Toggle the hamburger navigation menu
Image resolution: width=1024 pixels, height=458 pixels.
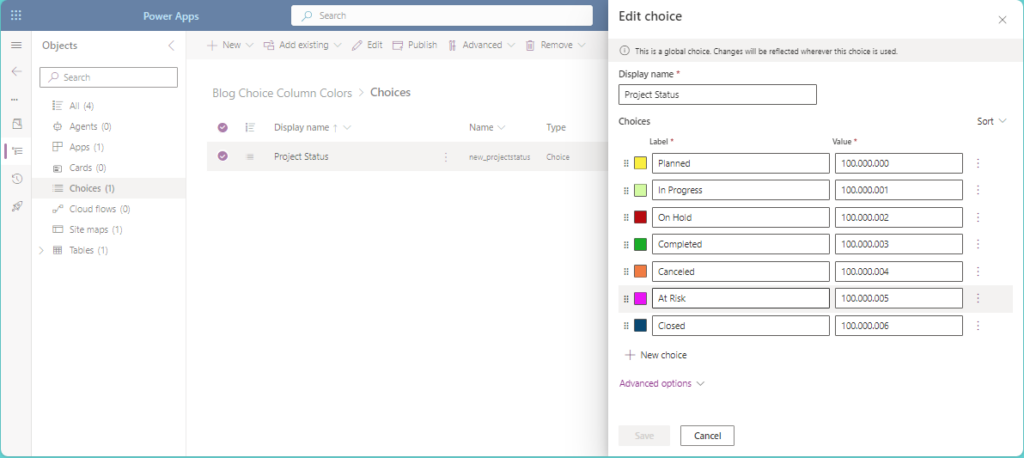16,45
